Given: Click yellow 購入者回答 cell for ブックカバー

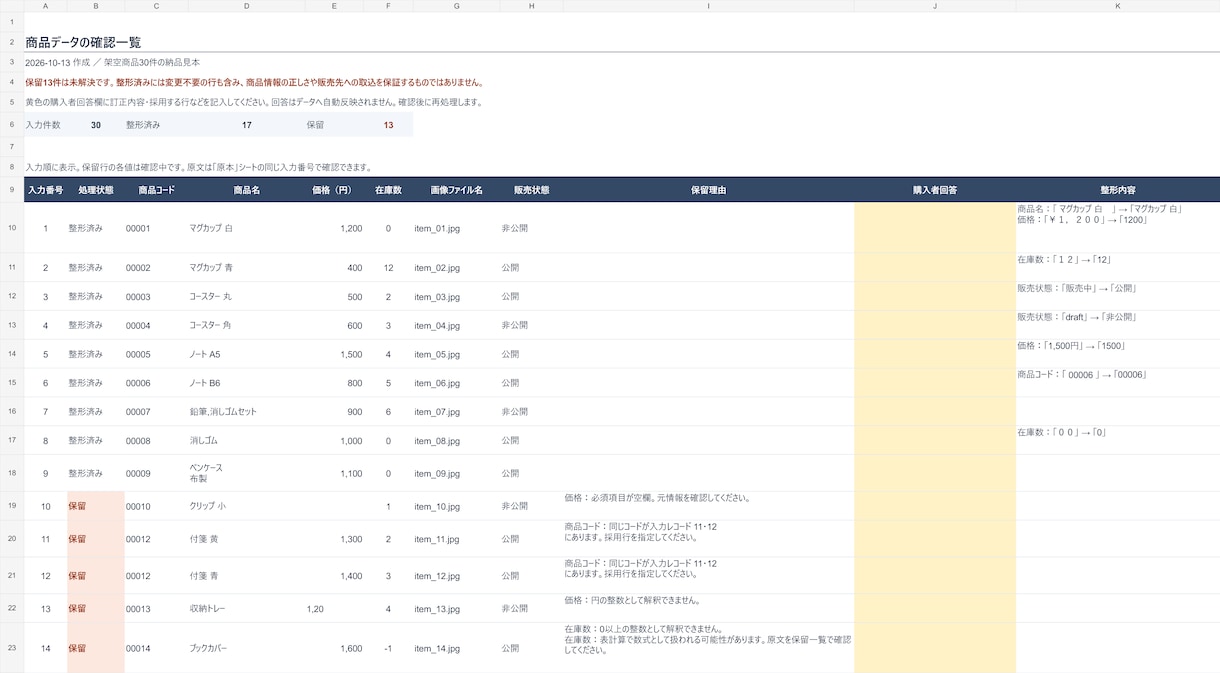Looking at the screenshot, I should click(x=934, y=648).
